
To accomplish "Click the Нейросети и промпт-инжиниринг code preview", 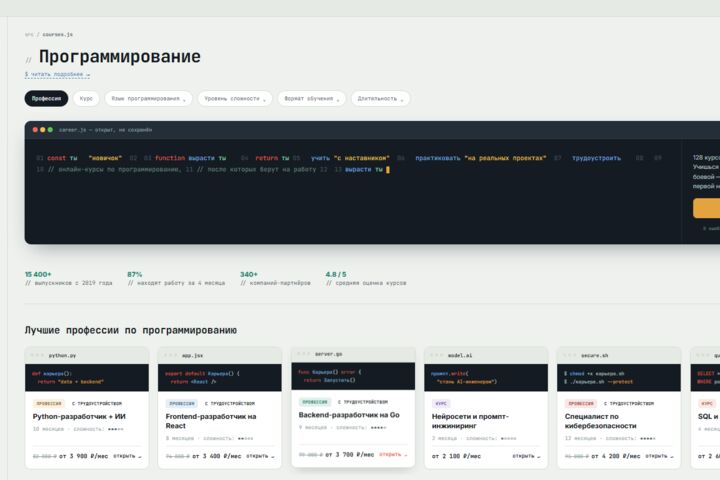I will pyautogui.click(x=486, y=378).
